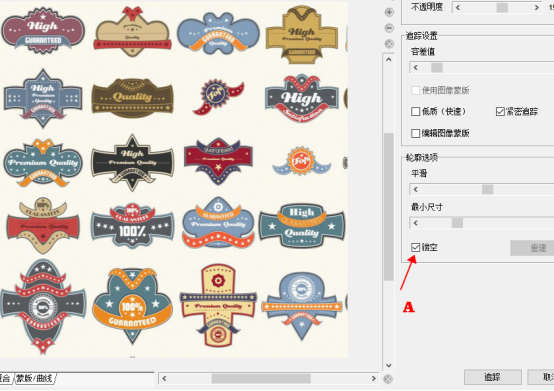Click the navigator icon beside horizontal scrollbar
This screenshot has width=554, height=391.
click(x=388, y=379)
